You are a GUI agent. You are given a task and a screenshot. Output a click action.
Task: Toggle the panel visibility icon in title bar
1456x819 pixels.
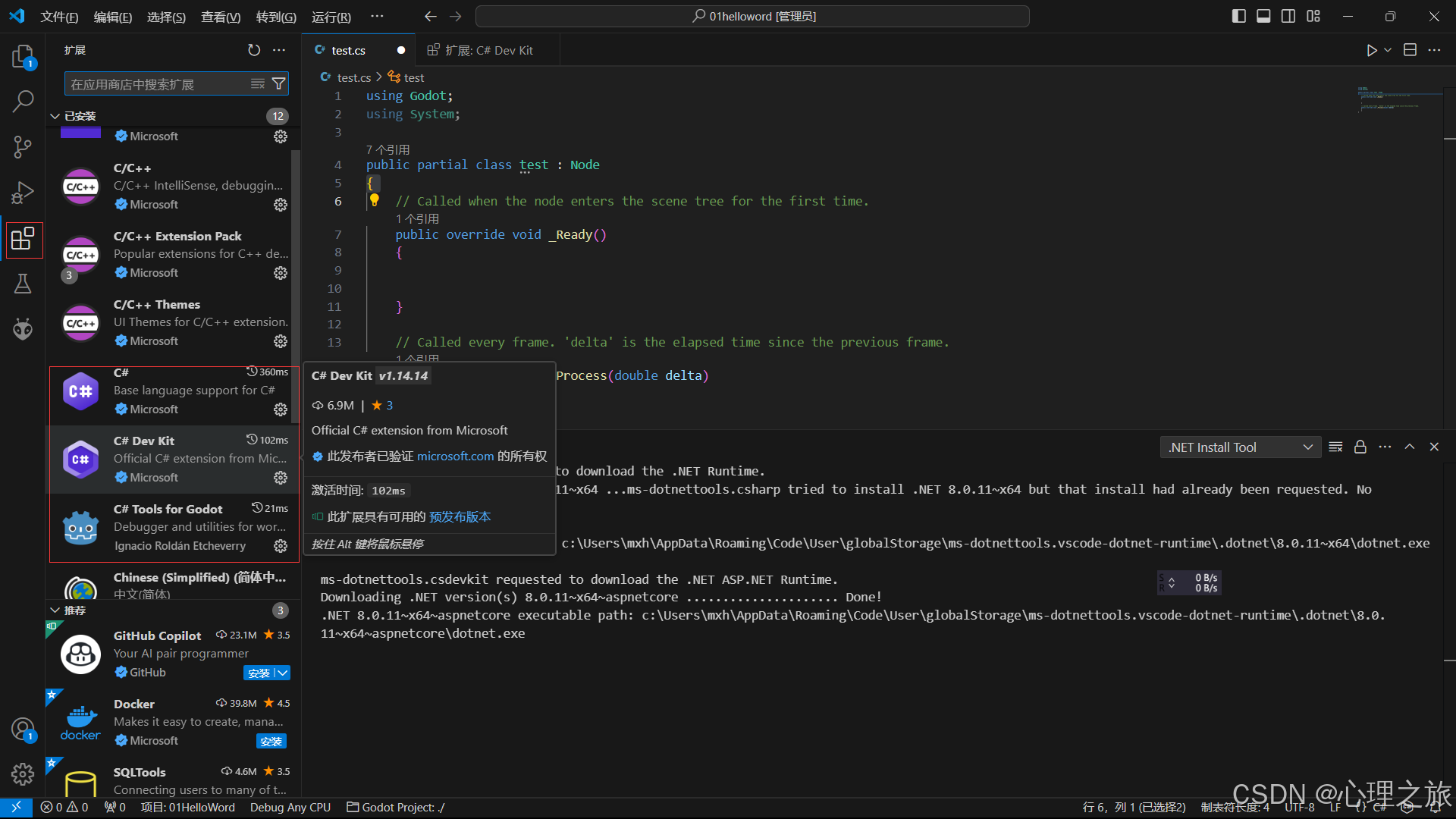[x=1263, y=15]
